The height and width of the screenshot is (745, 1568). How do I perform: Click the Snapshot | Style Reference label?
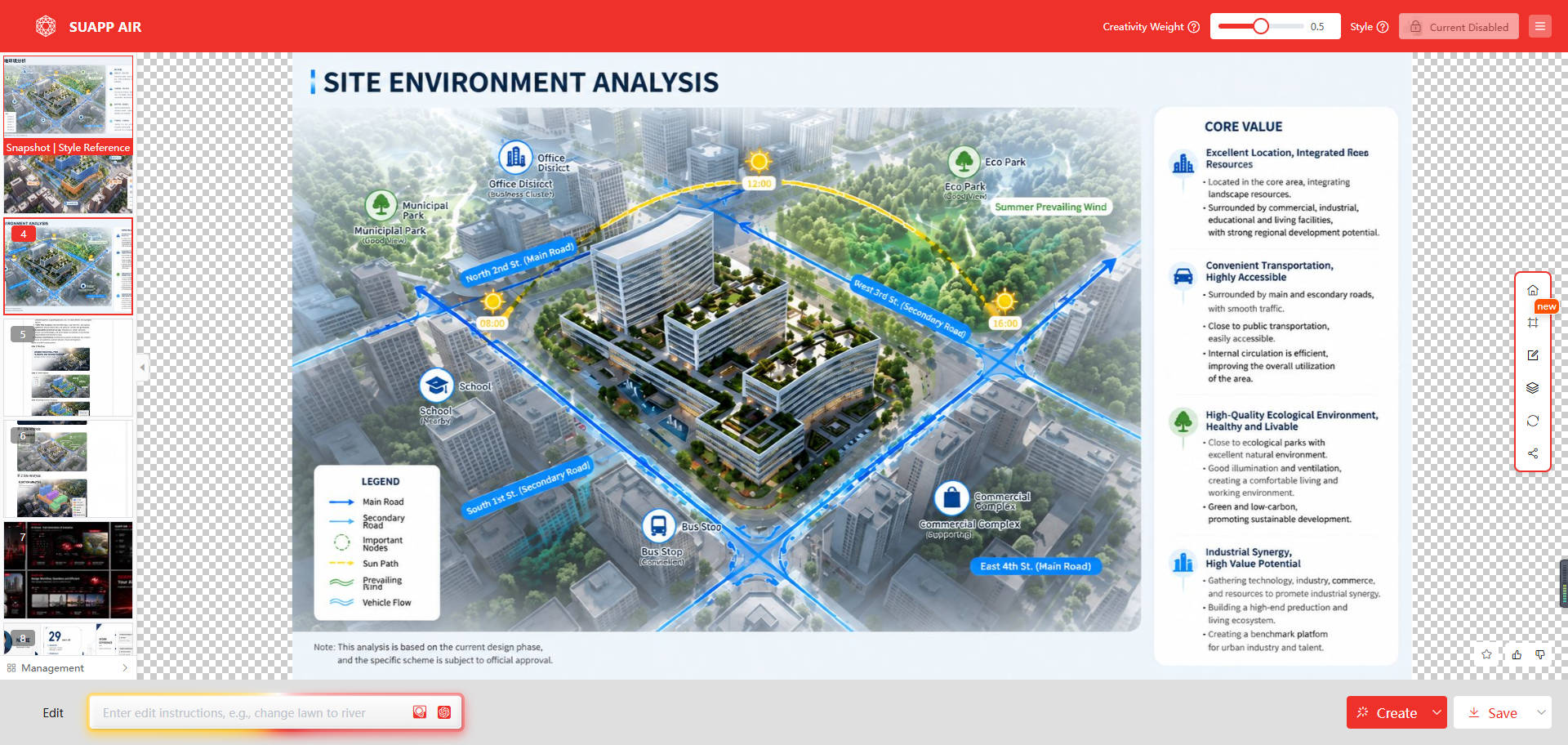[68, 148]
